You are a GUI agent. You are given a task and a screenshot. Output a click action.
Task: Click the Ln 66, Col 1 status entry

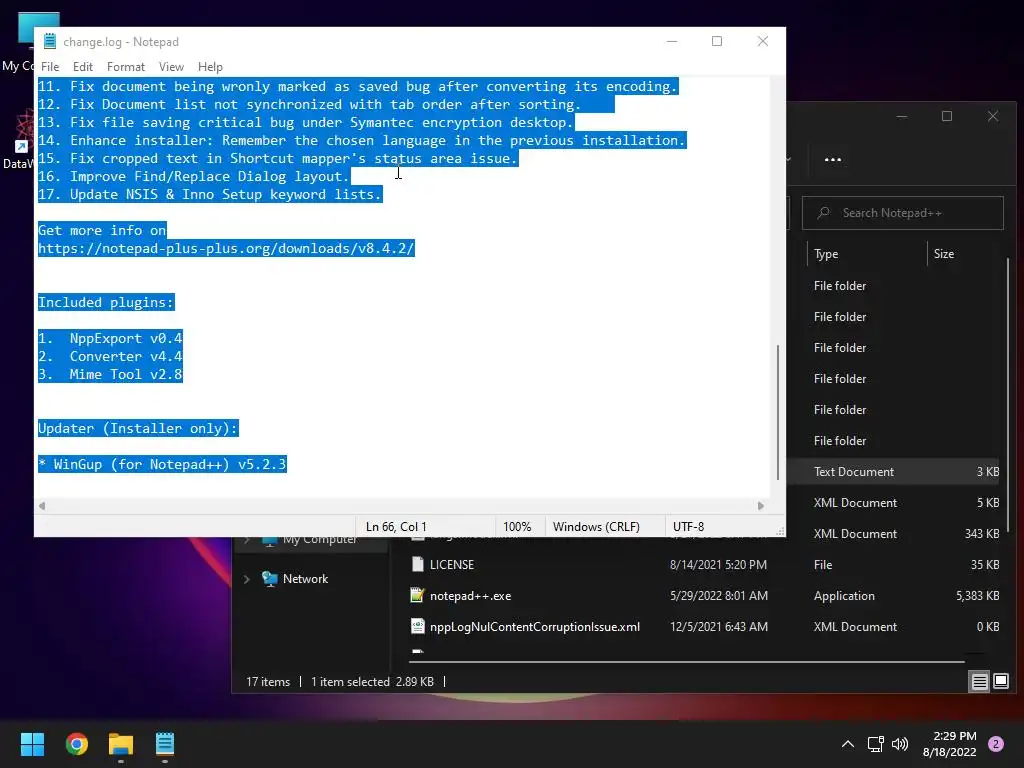[396, 526]
